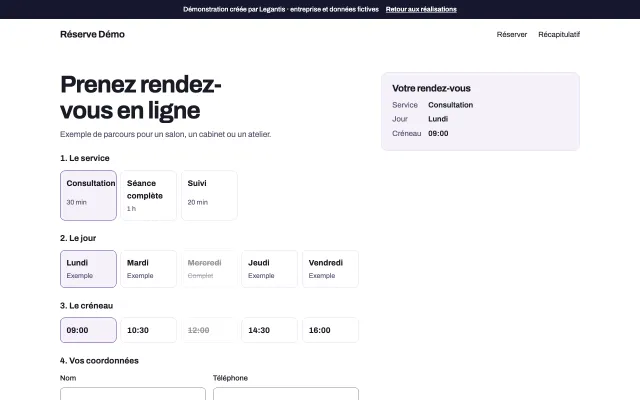Follow the Retour aux réalisations link

click(x=421, y=9)
